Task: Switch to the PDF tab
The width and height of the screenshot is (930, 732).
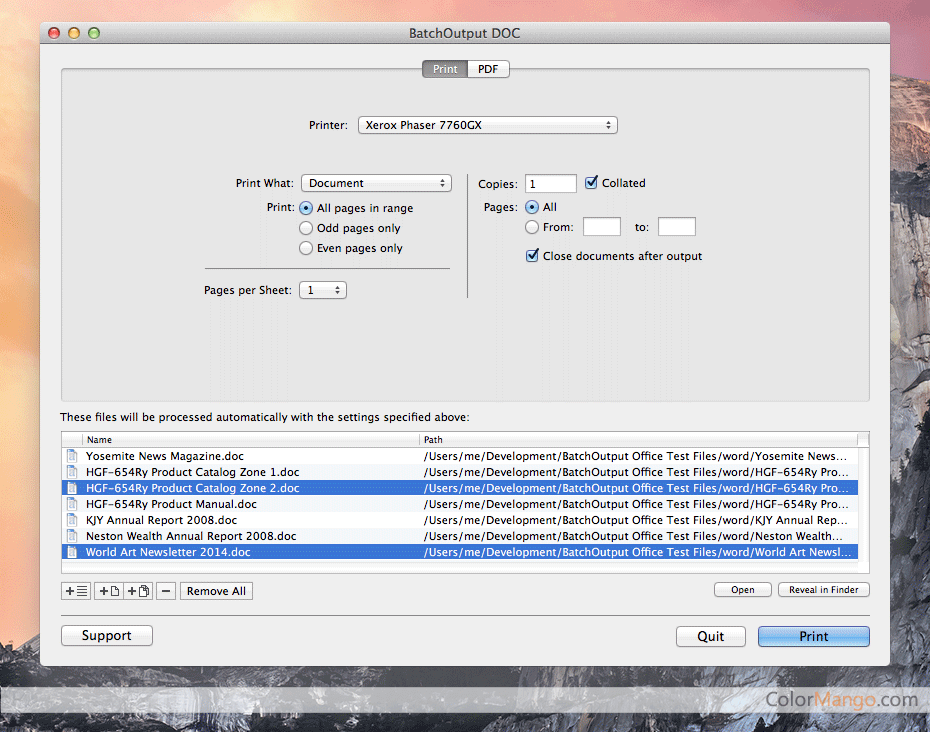Action: 488,69
